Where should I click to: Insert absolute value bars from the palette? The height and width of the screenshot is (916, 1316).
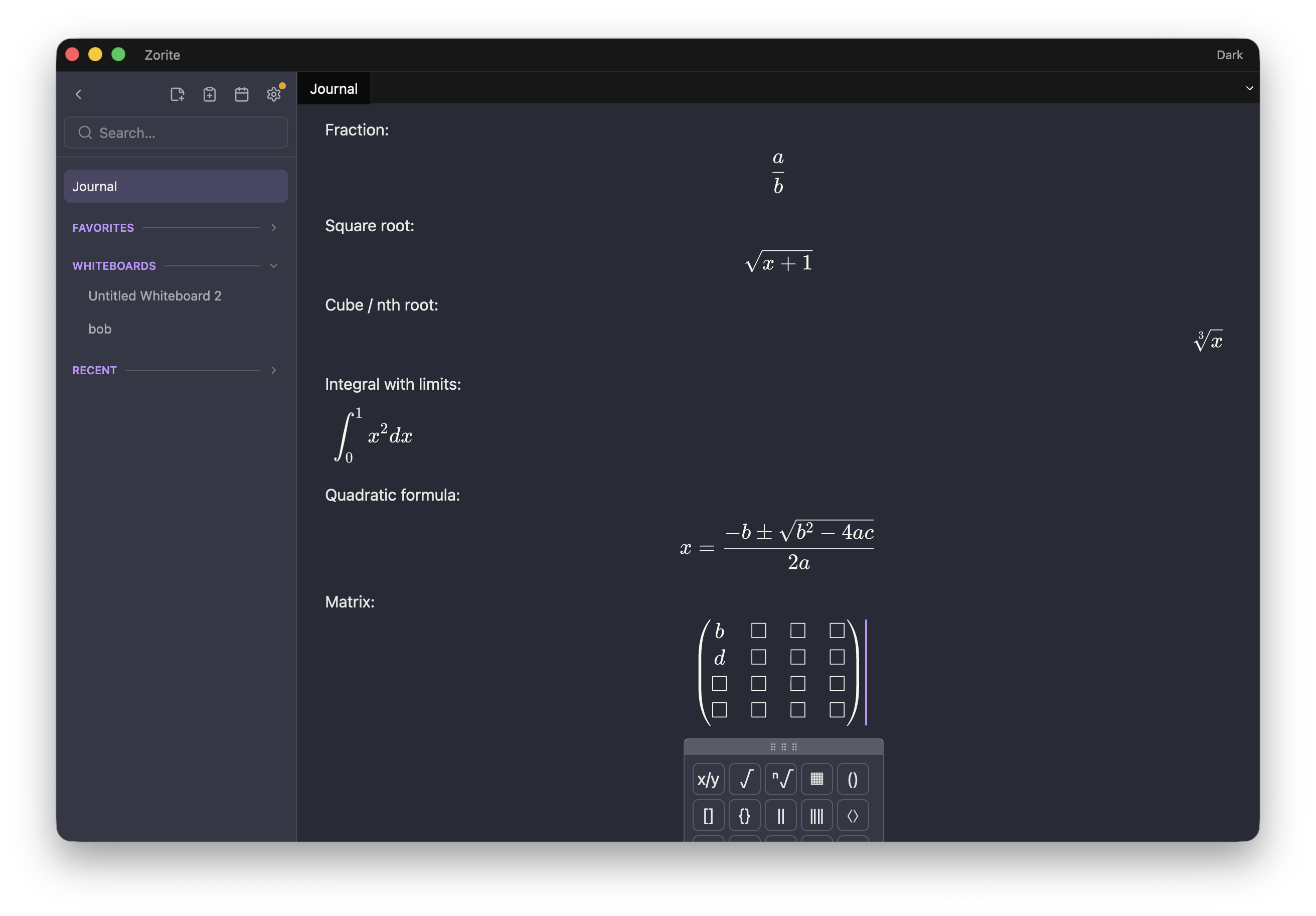click(x=781, y=816)
